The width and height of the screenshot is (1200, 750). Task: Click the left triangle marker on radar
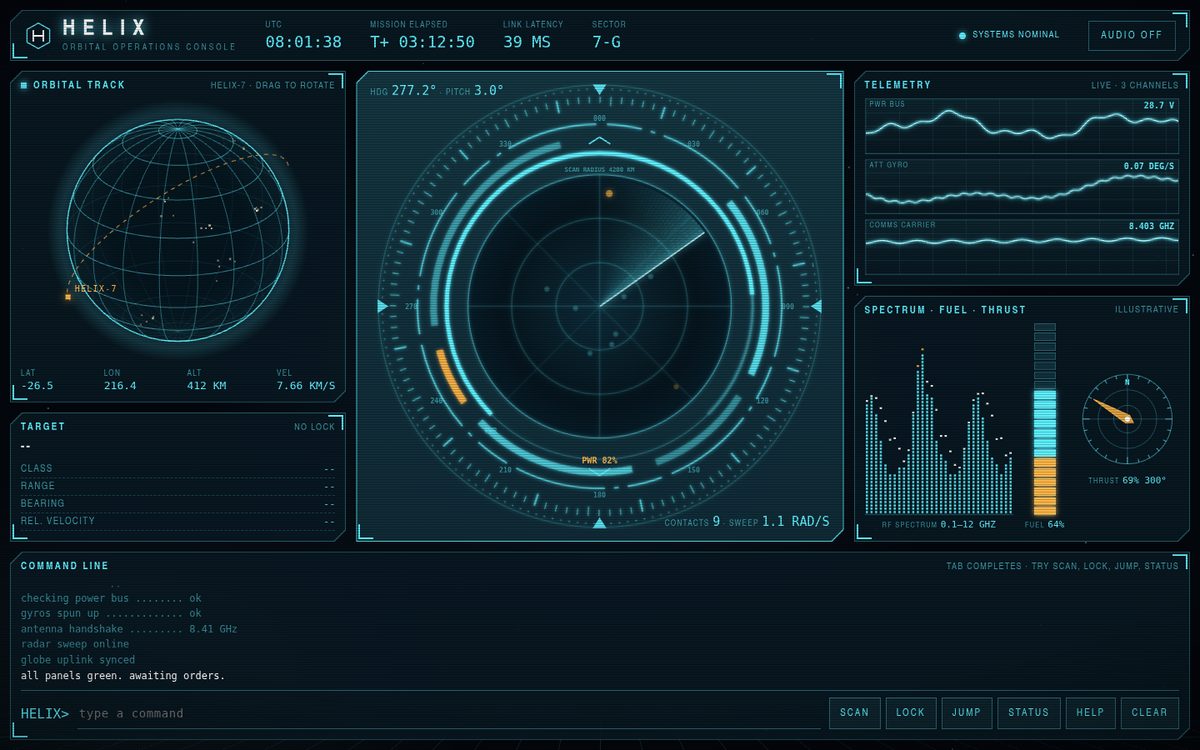coord(382,306)
